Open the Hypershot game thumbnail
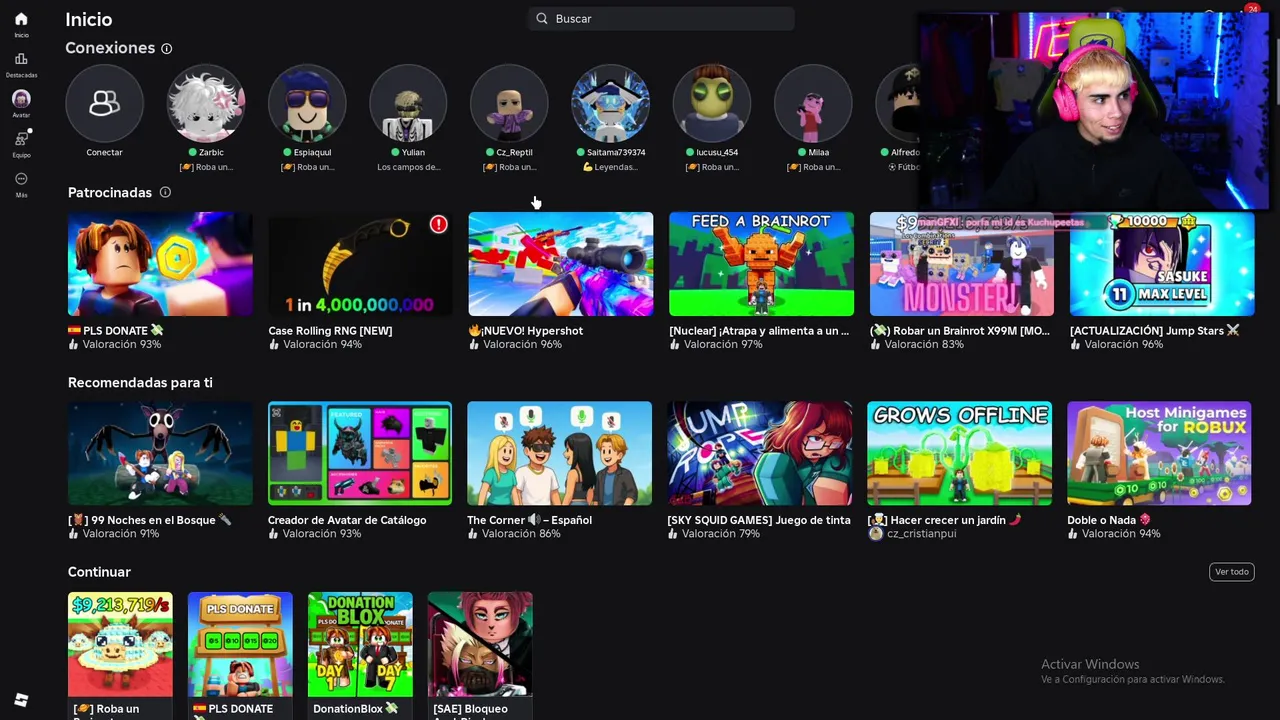Image resolution: width=1280 pixels, height=720 pixels. point(561,264)
